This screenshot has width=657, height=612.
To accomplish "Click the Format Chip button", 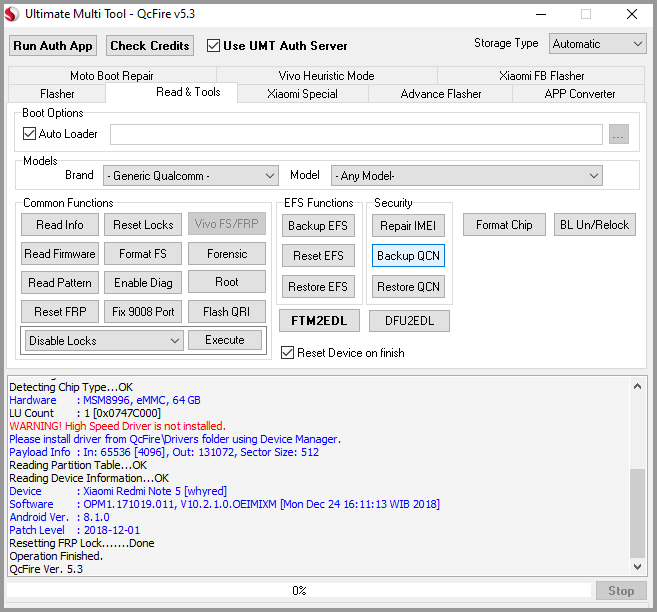I will [504, 225].
